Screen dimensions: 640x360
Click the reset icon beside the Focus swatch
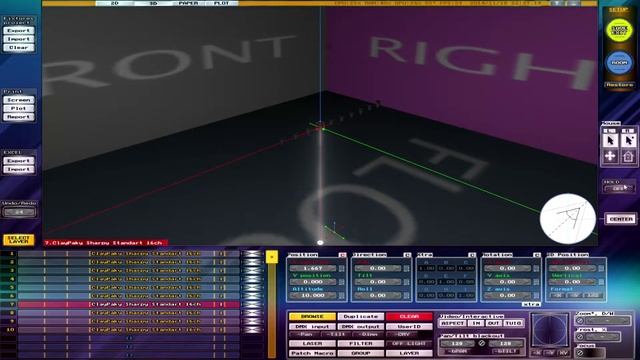coord(580,353)
